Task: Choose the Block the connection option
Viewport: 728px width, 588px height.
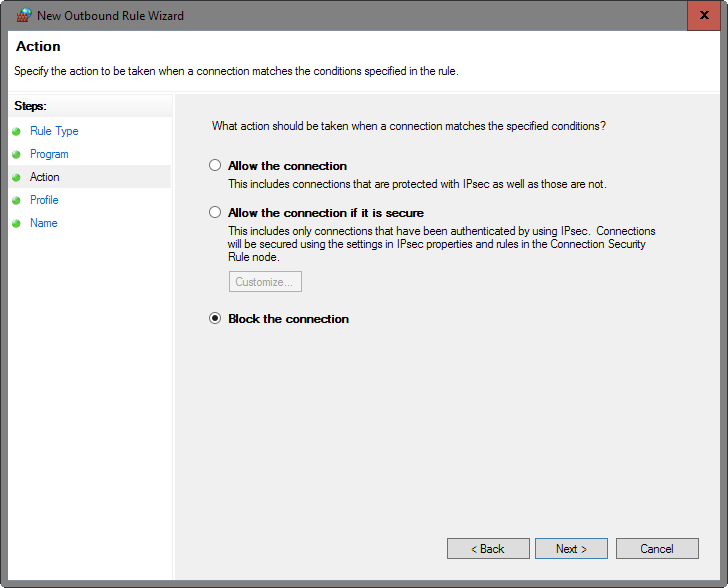Action: [x=214, y=318]
